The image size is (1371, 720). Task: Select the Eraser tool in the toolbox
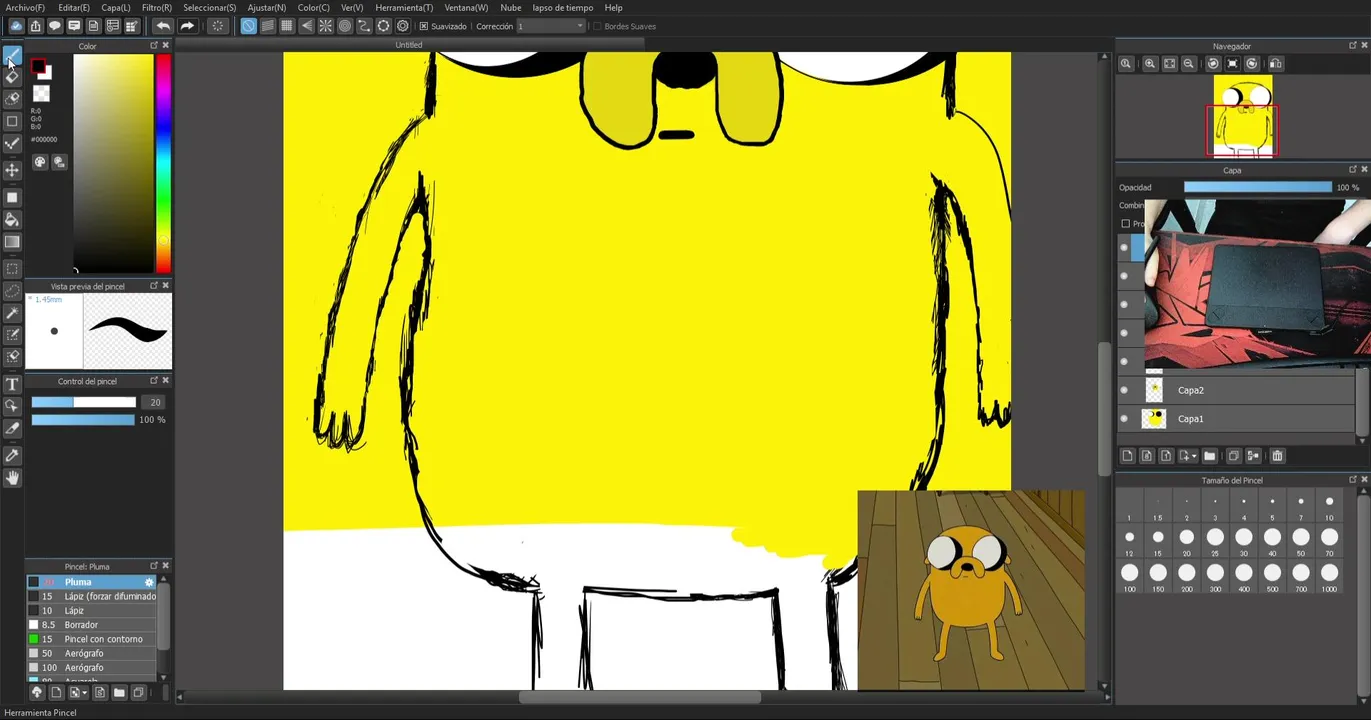pos(12,77)
